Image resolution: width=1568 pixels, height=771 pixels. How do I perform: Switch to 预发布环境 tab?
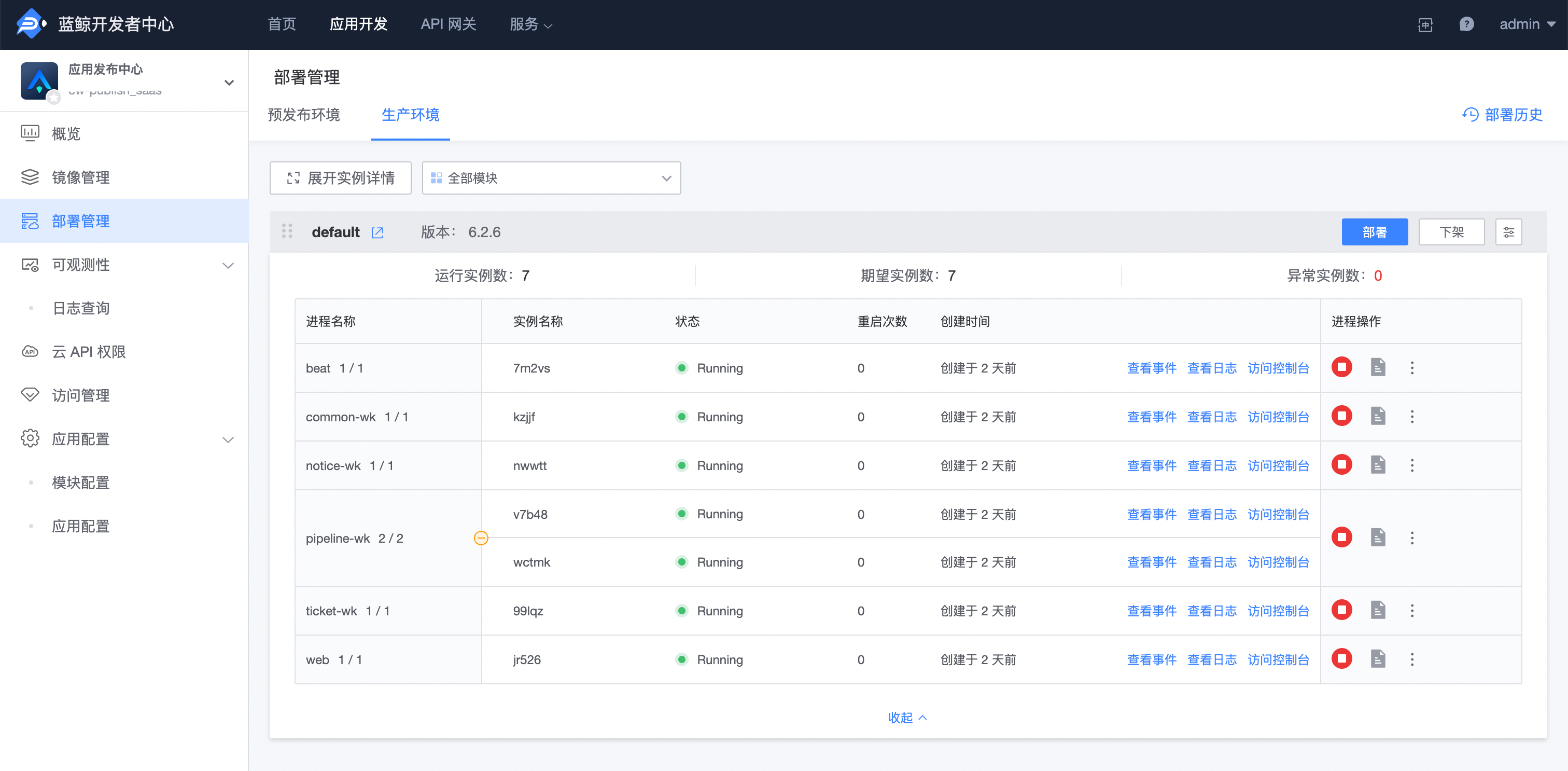coord(304,115)
